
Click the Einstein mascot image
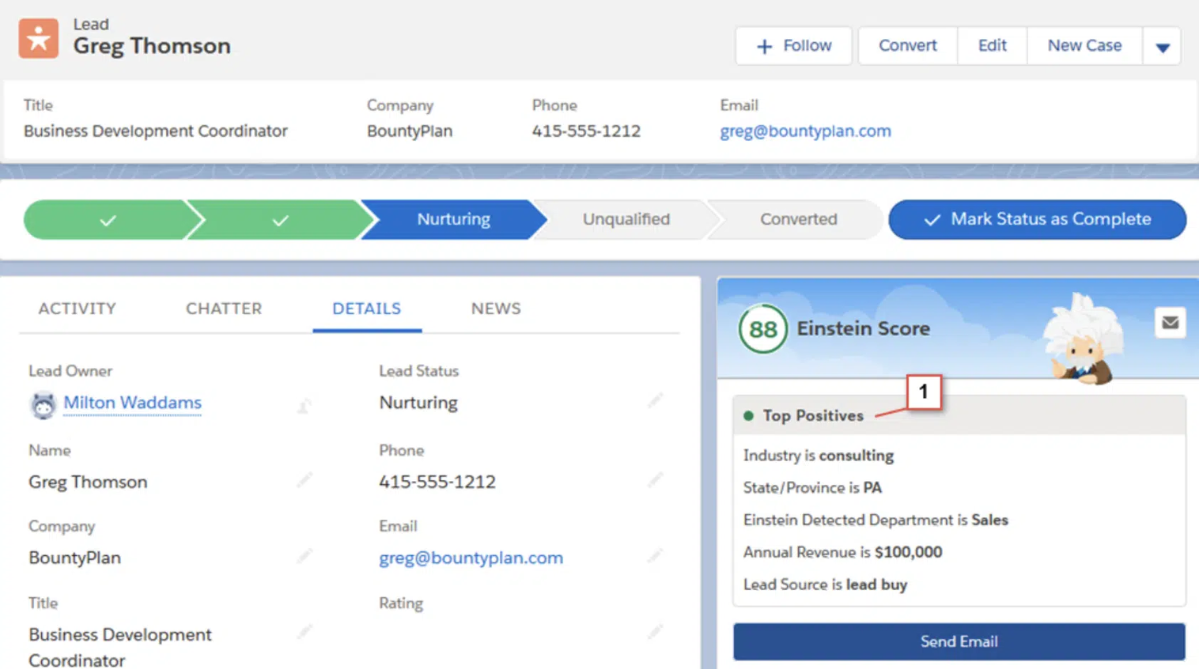pos(1083,337)
